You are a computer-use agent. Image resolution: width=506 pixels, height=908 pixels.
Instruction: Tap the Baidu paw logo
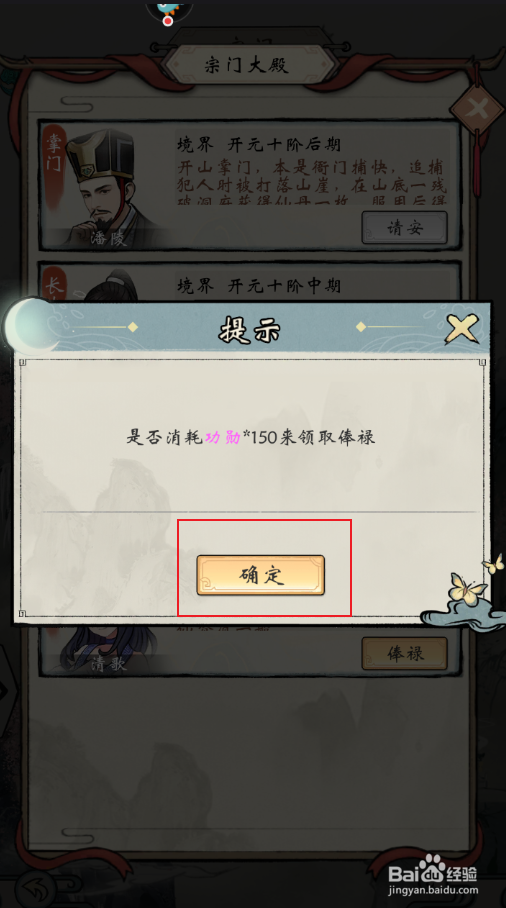(431, 870)
